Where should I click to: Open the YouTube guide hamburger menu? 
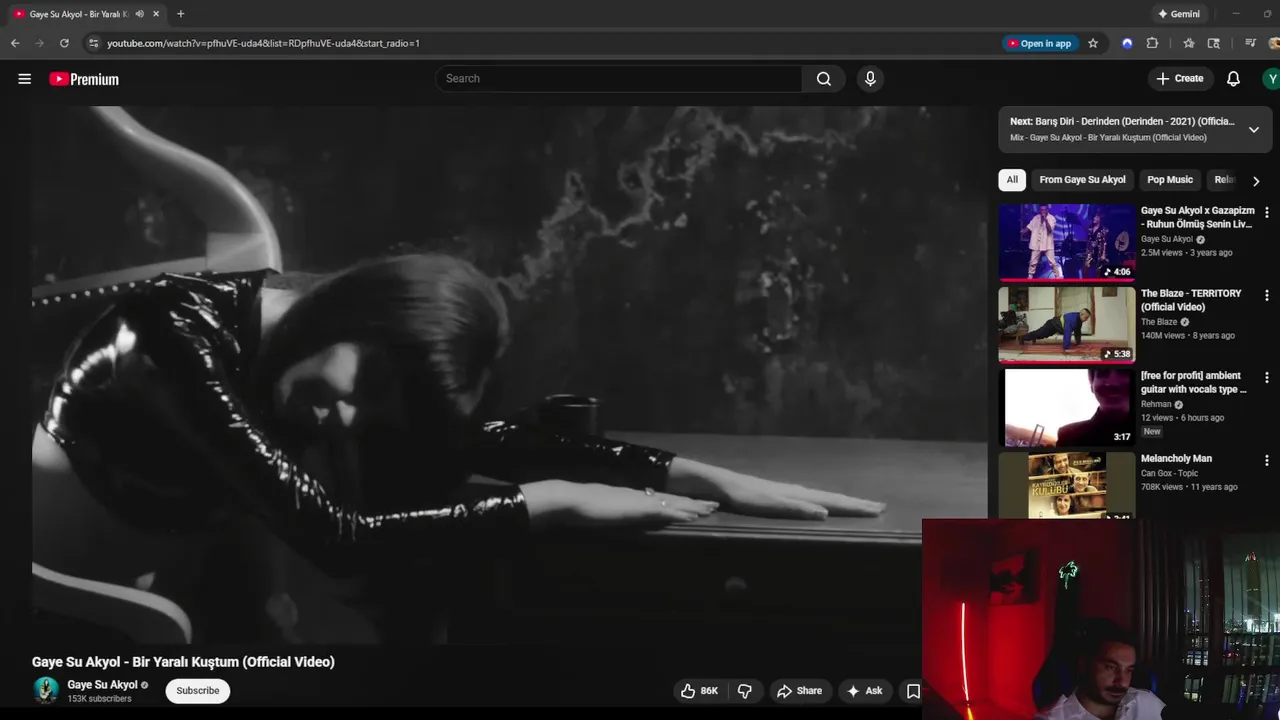click(x=24, y=79)
